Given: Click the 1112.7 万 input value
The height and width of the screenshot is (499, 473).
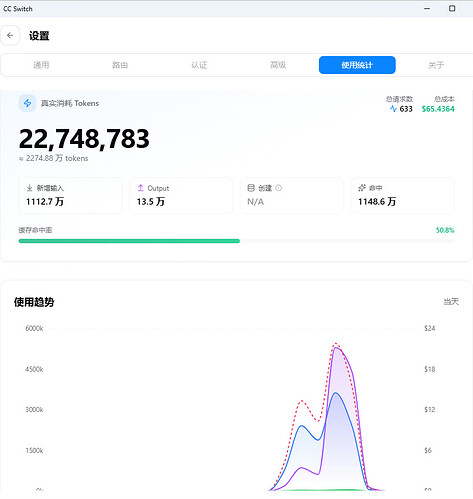Looking at the screenshot, I should tap(45, 202).
